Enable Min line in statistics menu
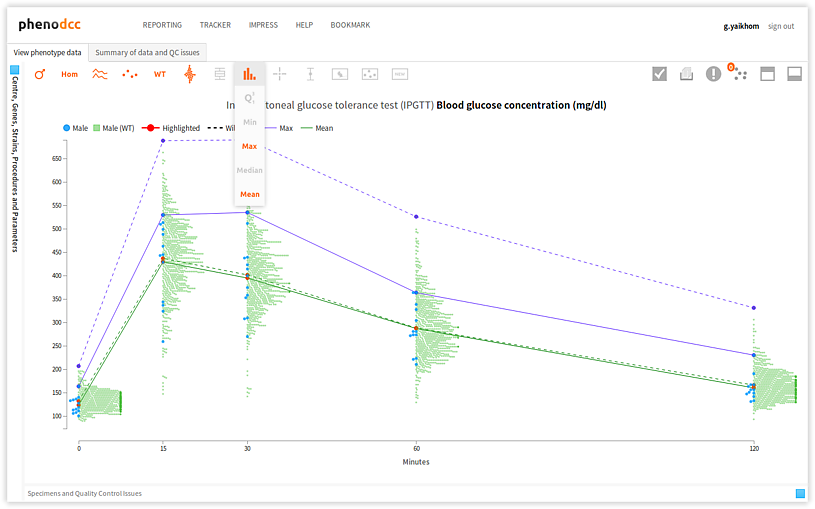 pos(250,122)
